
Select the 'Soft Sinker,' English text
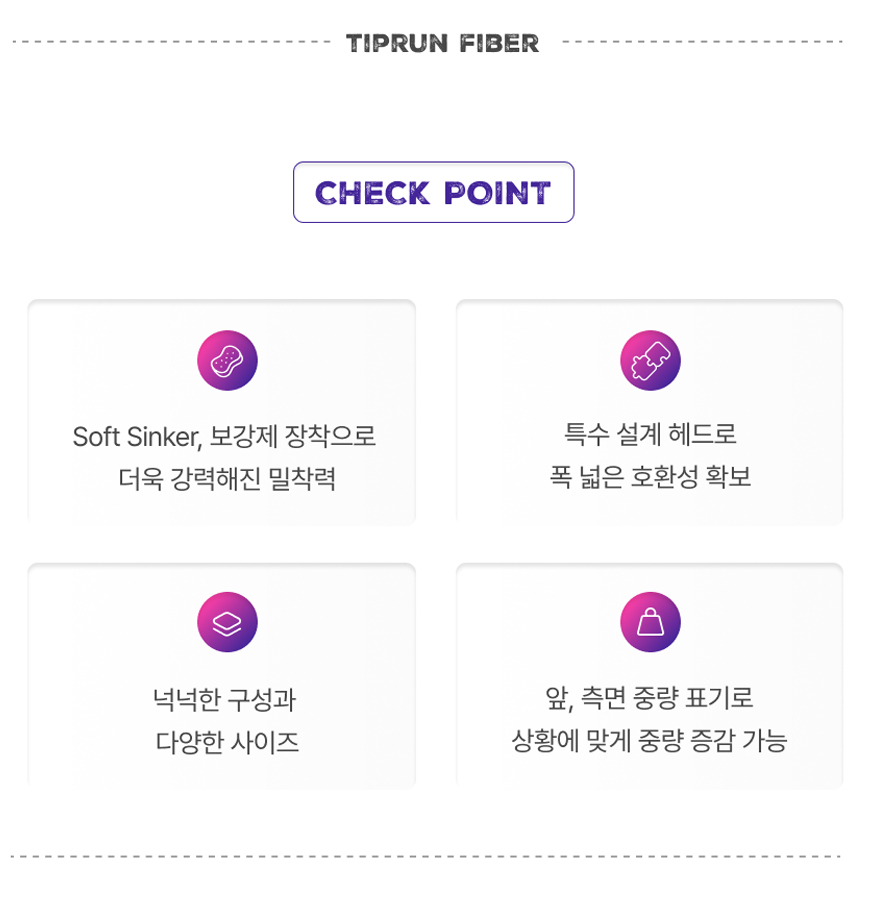coord(137,437)
